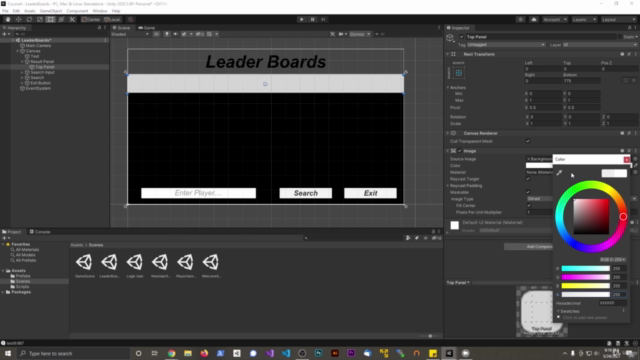Click the saturation square in the color picker

pyautogui.click(x=591, y=217)
